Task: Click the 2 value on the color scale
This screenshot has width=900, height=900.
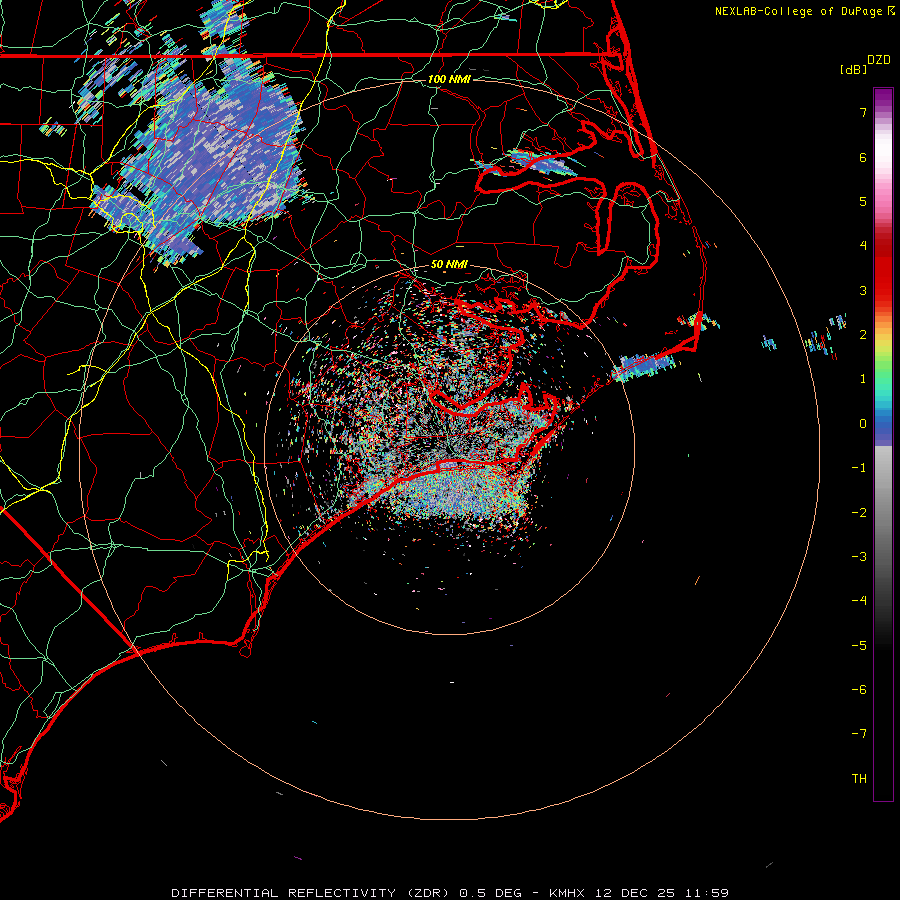Action: tap(863, 335)
